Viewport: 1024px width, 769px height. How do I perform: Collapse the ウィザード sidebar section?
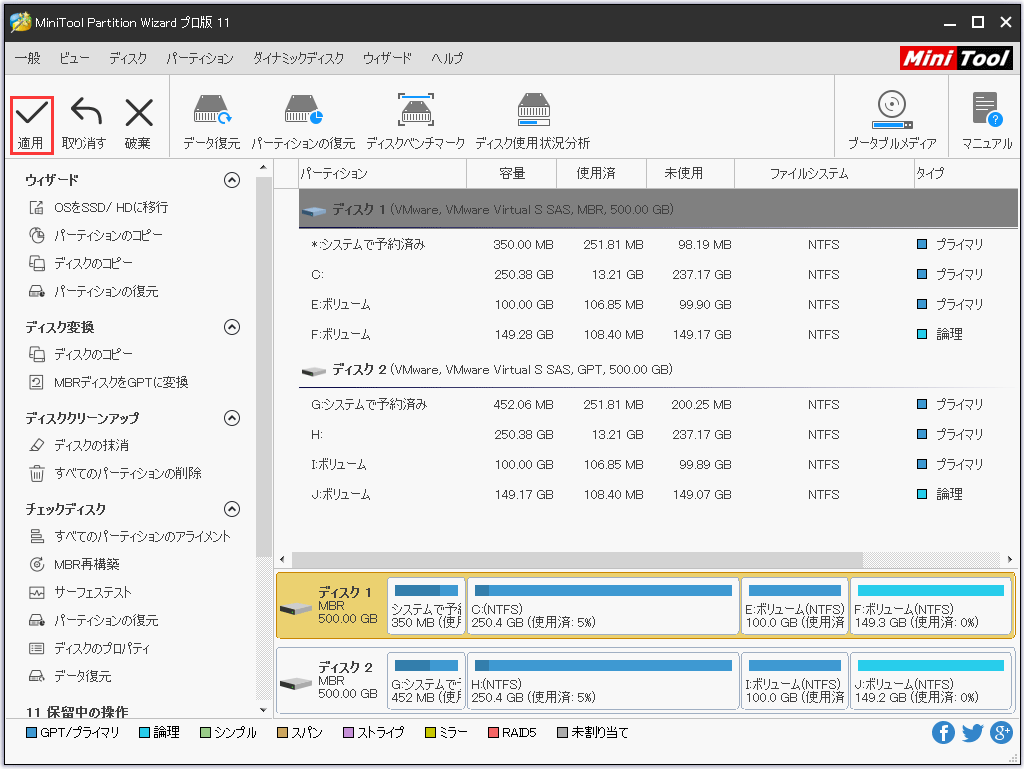232,179
